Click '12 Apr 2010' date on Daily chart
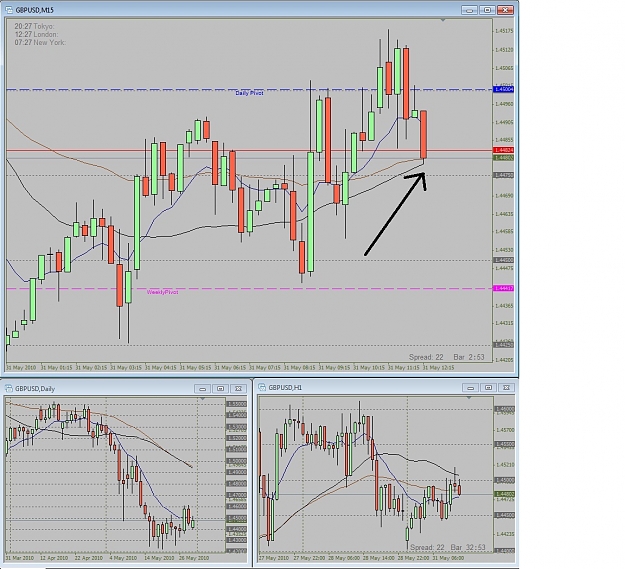Viewport: 625px width, 569px height. coord(54,558)
